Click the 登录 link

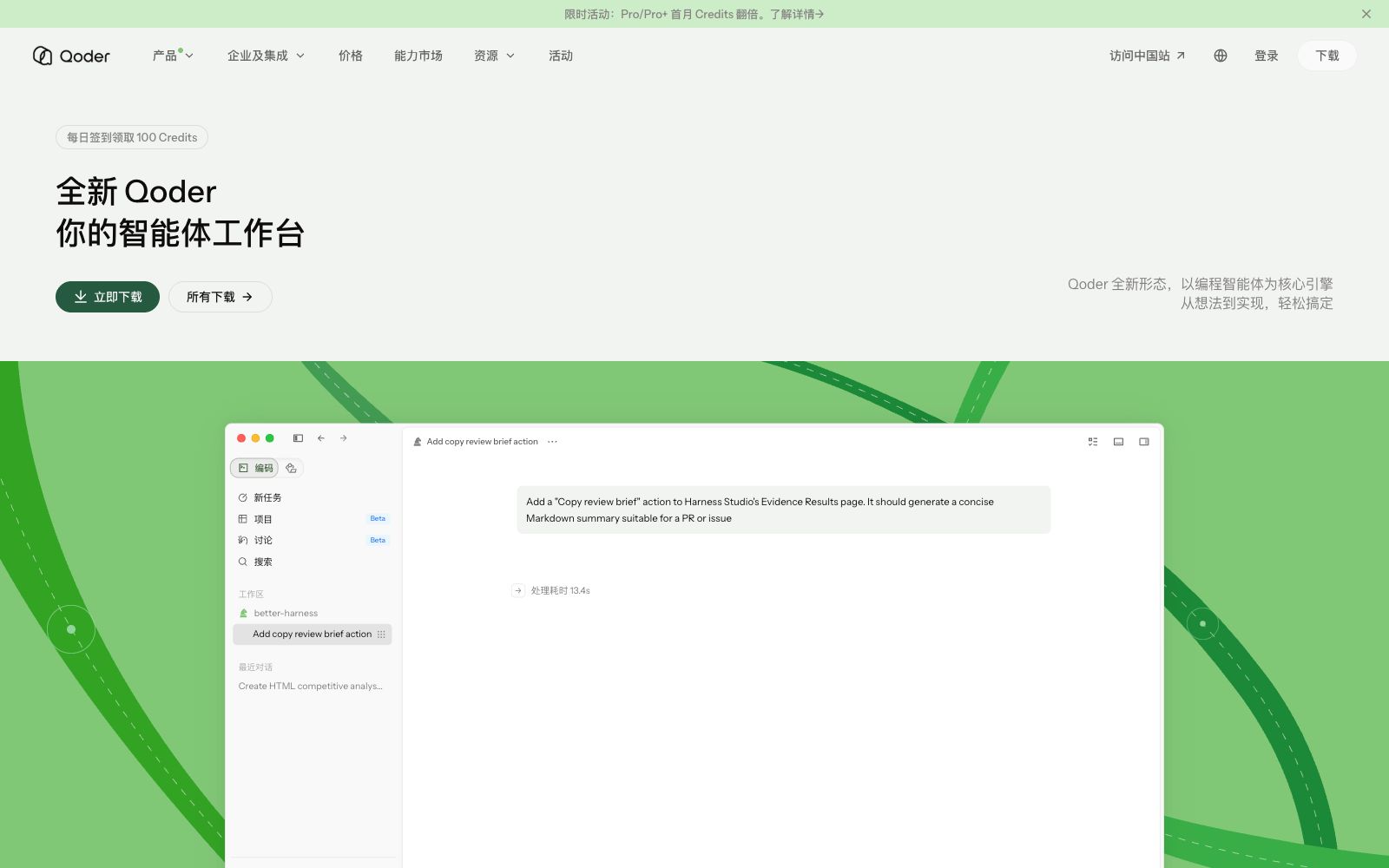click(1267, 56)
